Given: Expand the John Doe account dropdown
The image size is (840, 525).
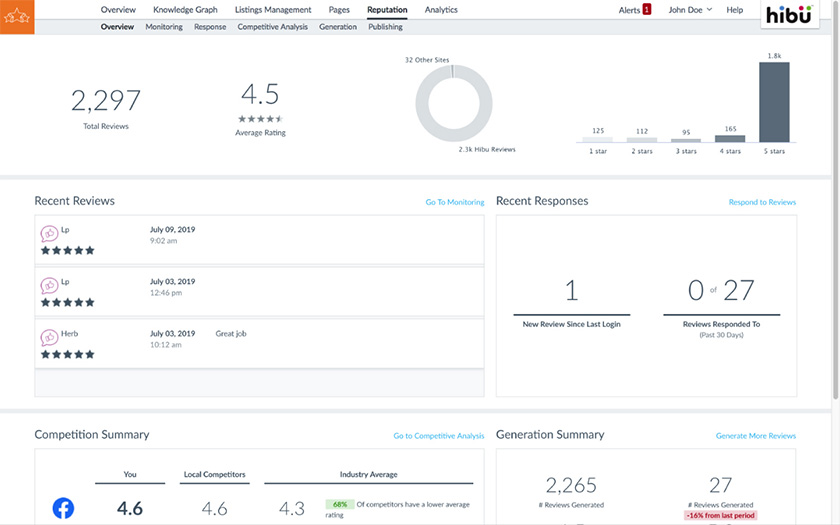Looking at the screenshot, I should point(690,10).
